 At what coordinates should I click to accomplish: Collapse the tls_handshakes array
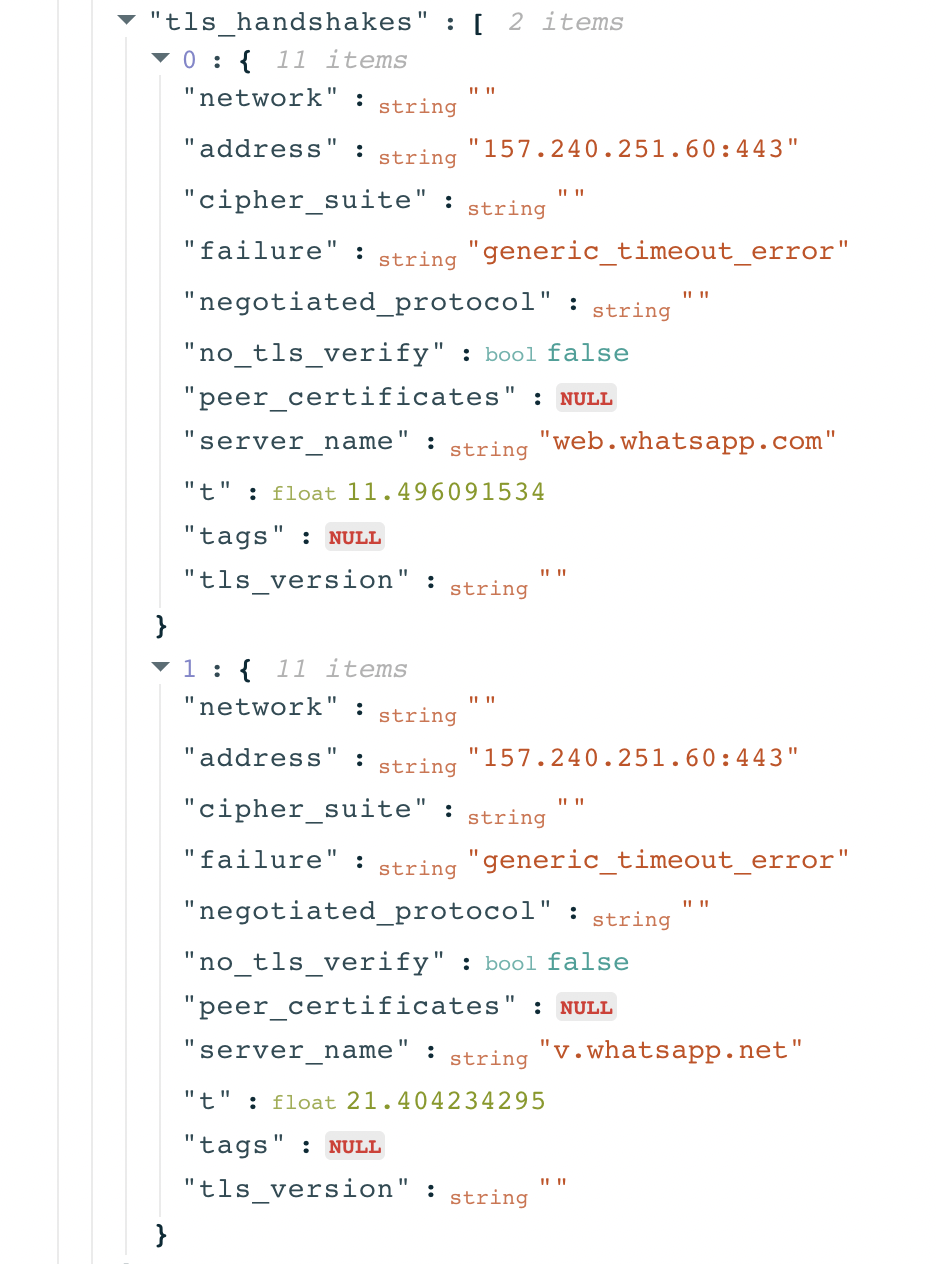[x=127, y=20]
